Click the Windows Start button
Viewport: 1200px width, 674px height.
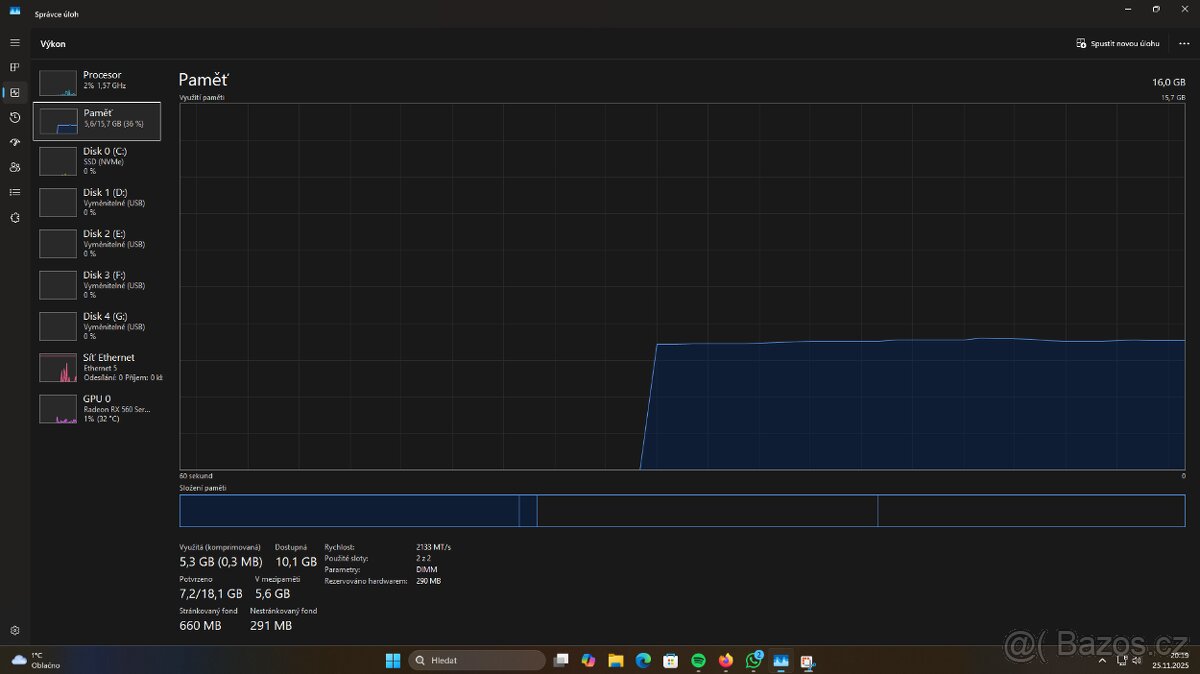click(x=393, y=661)
